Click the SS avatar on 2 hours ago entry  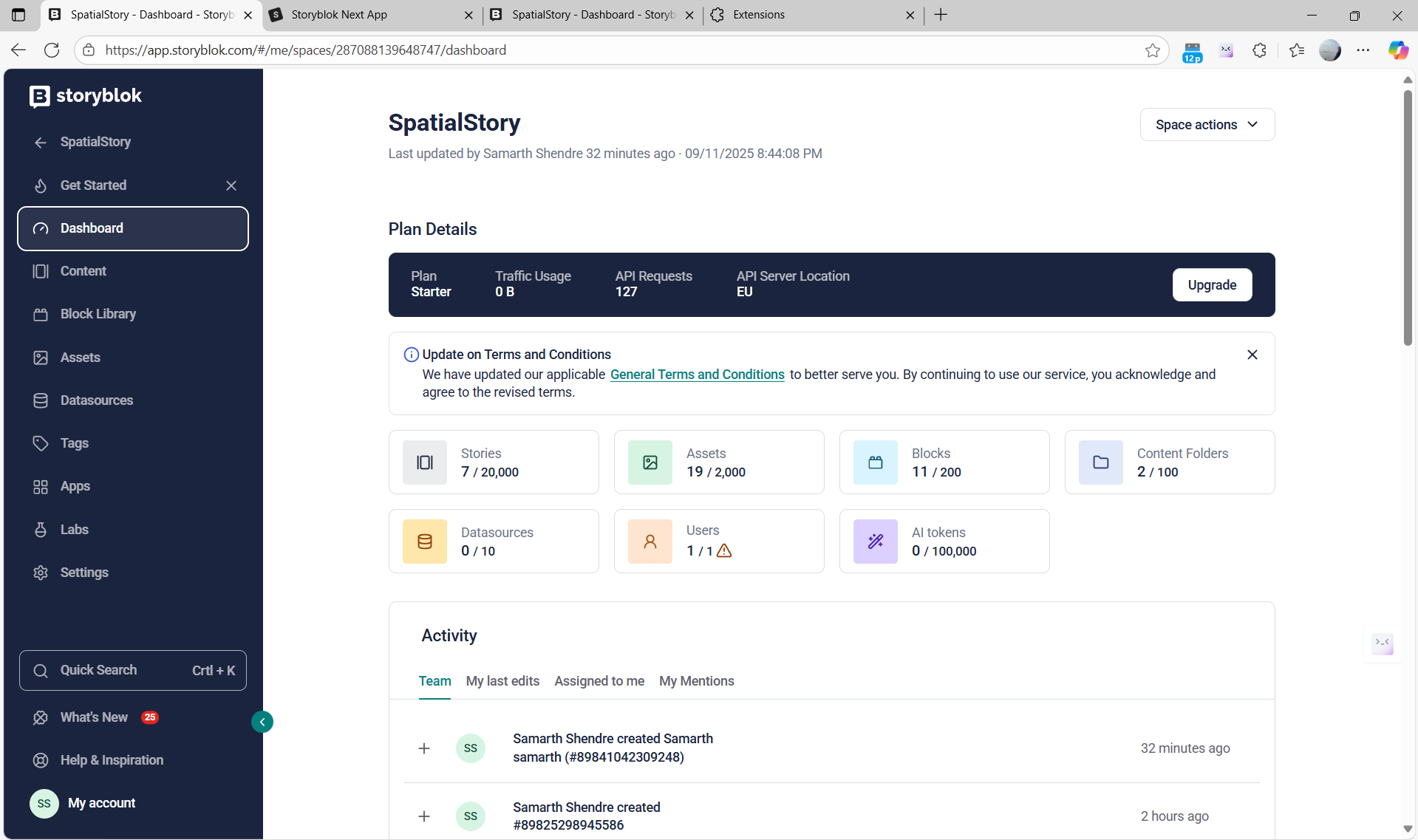click(x=471, y=816)
